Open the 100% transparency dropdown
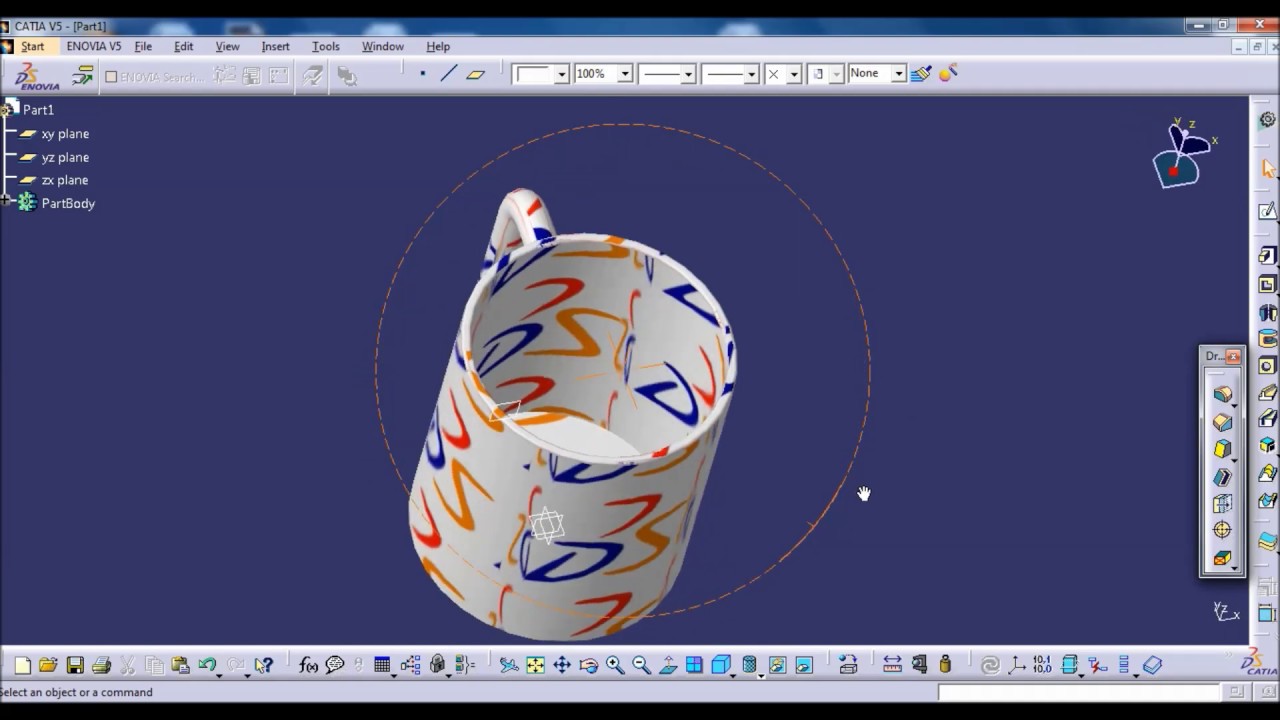 click(x=625, y=74)
